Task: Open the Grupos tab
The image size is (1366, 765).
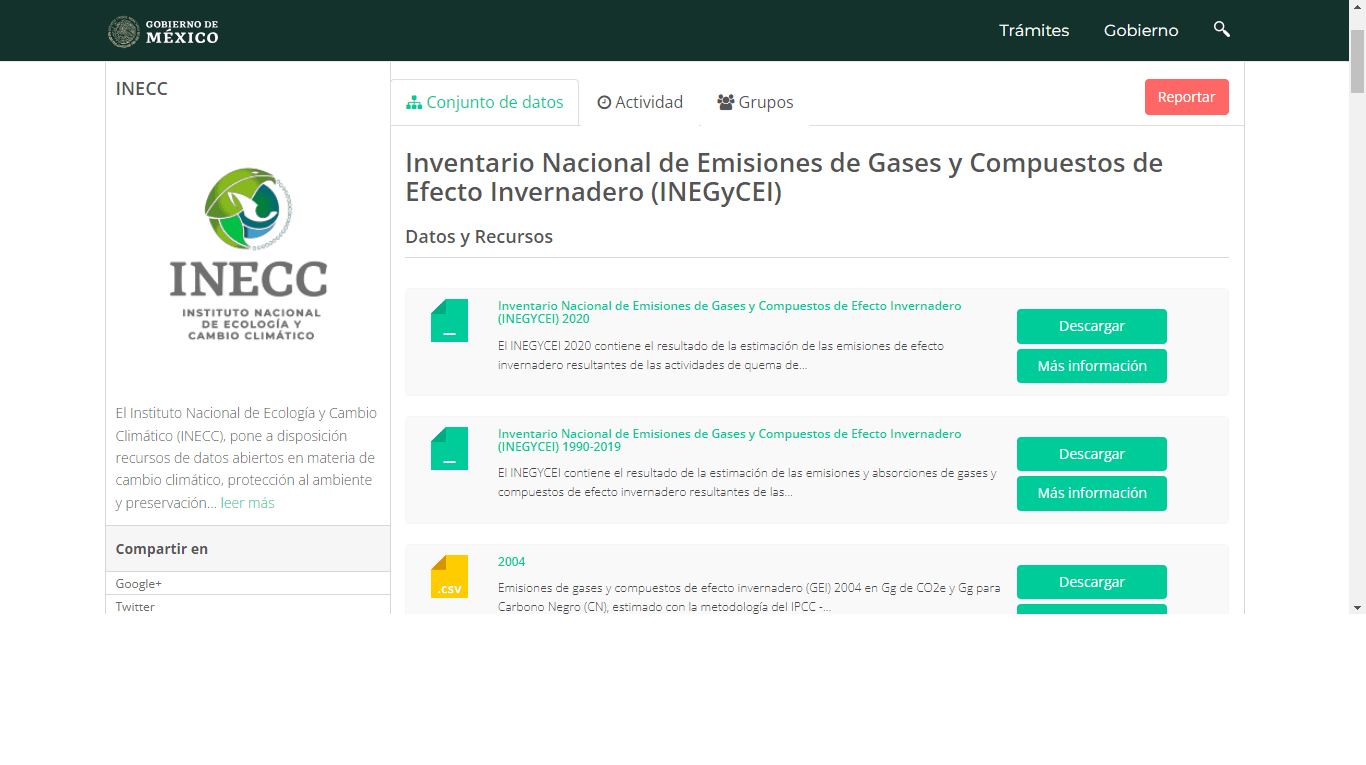Action: [755, 102]
